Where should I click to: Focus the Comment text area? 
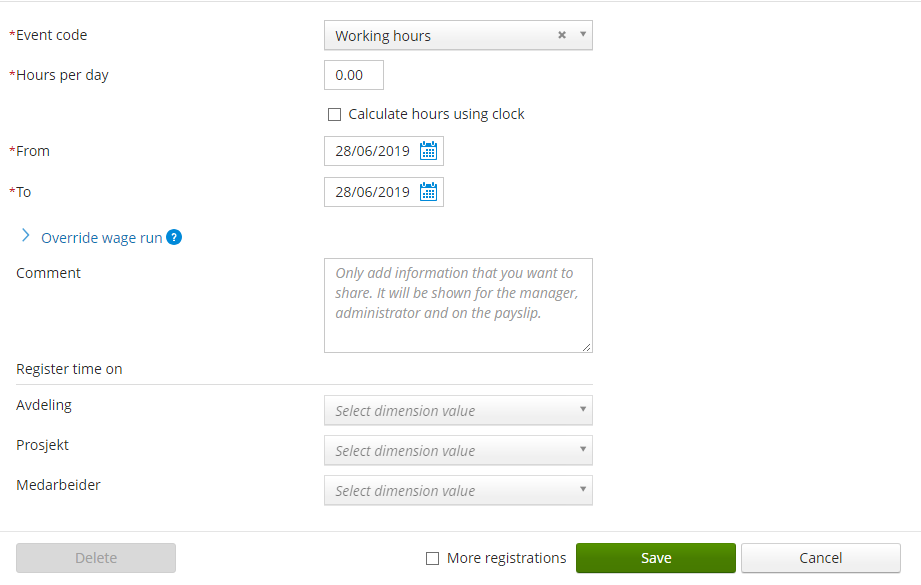coord(458,305)
